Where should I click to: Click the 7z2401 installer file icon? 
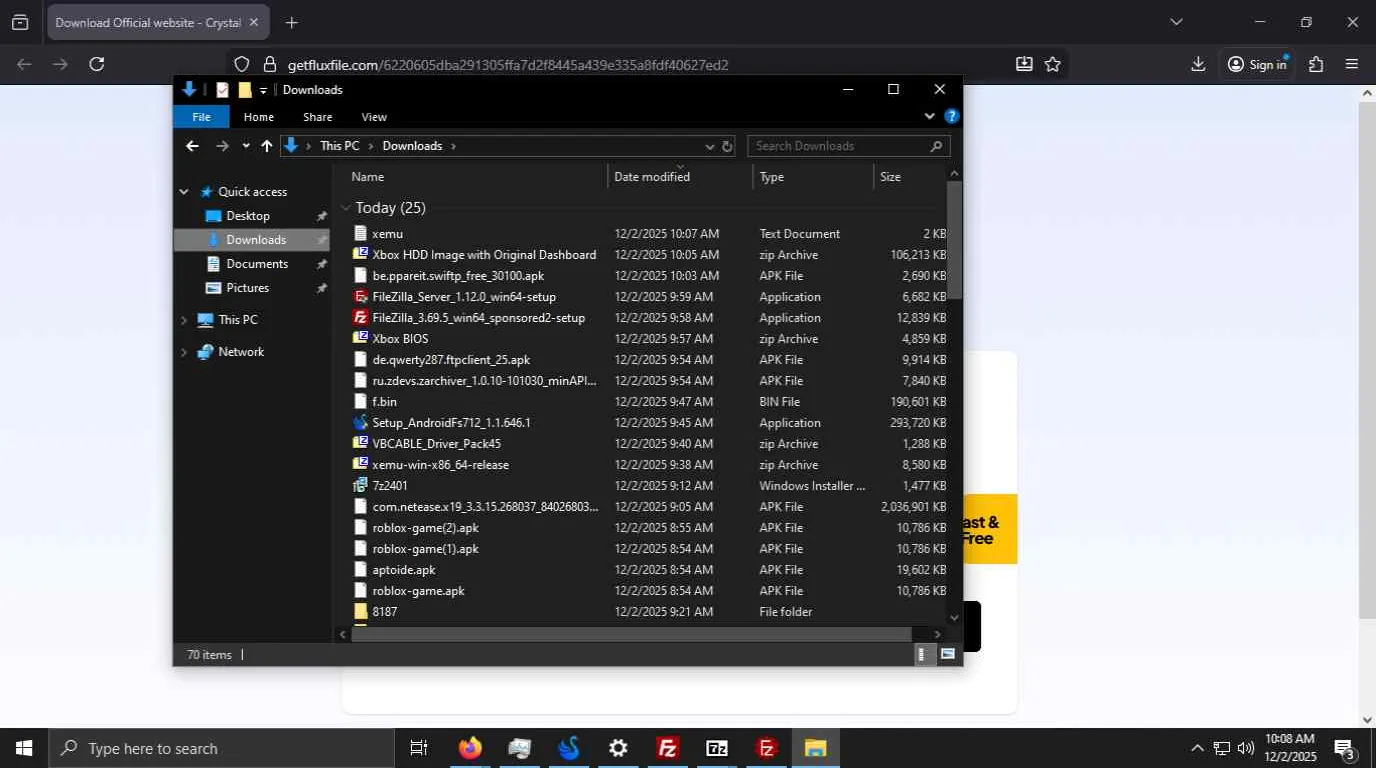(361, 485)
